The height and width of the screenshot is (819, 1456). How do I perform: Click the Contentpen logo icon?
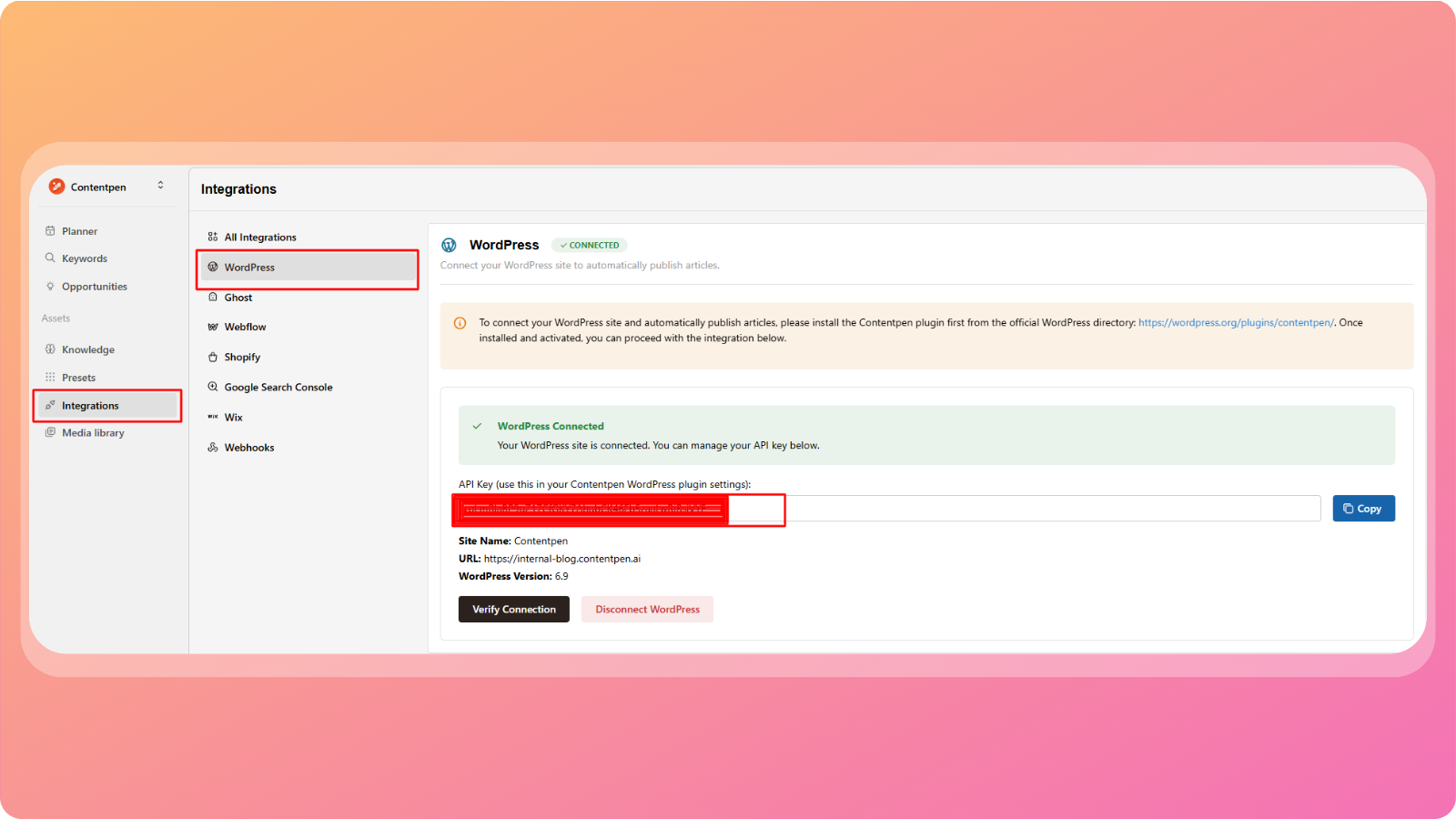click(56, 187)
